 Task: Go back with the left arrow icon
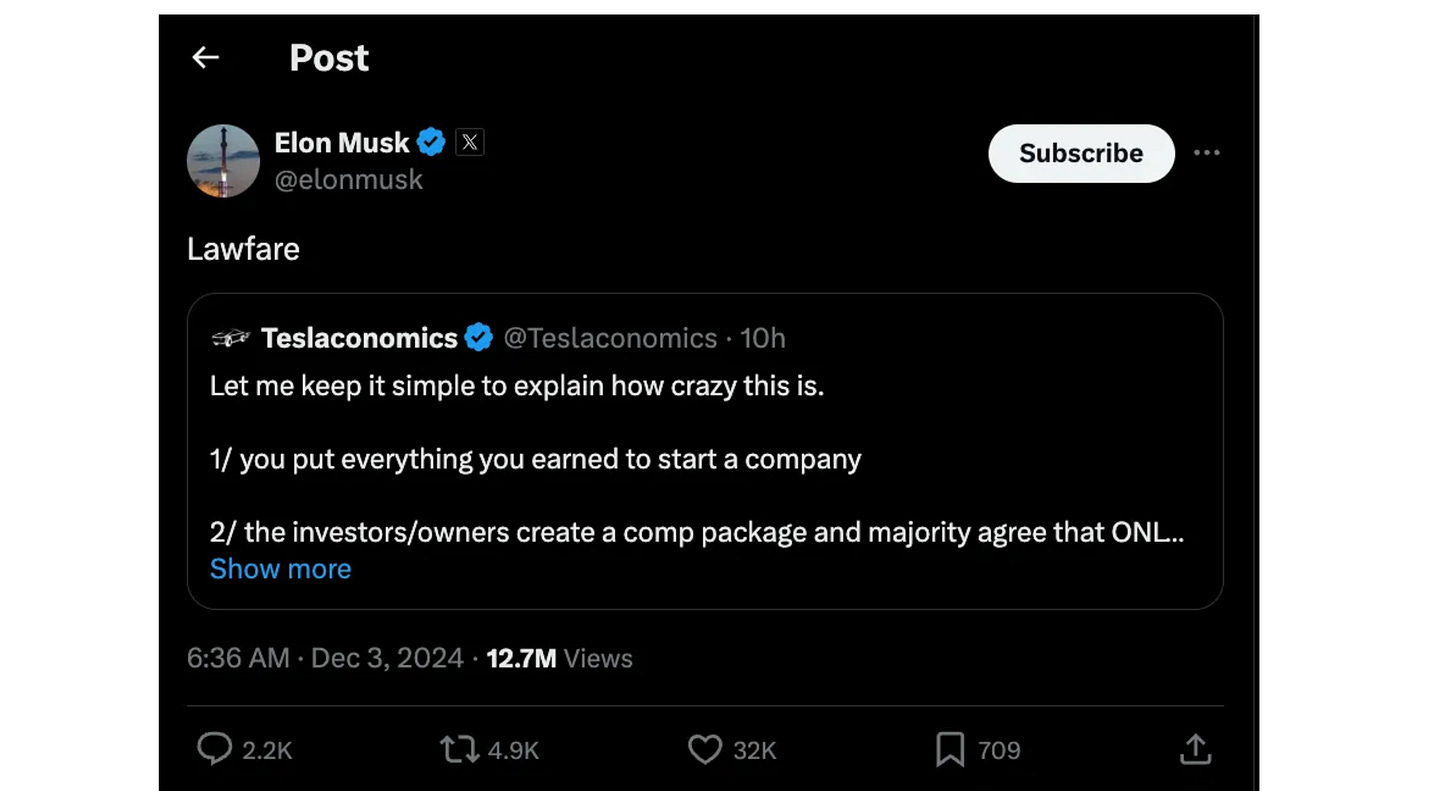[205, 57]
